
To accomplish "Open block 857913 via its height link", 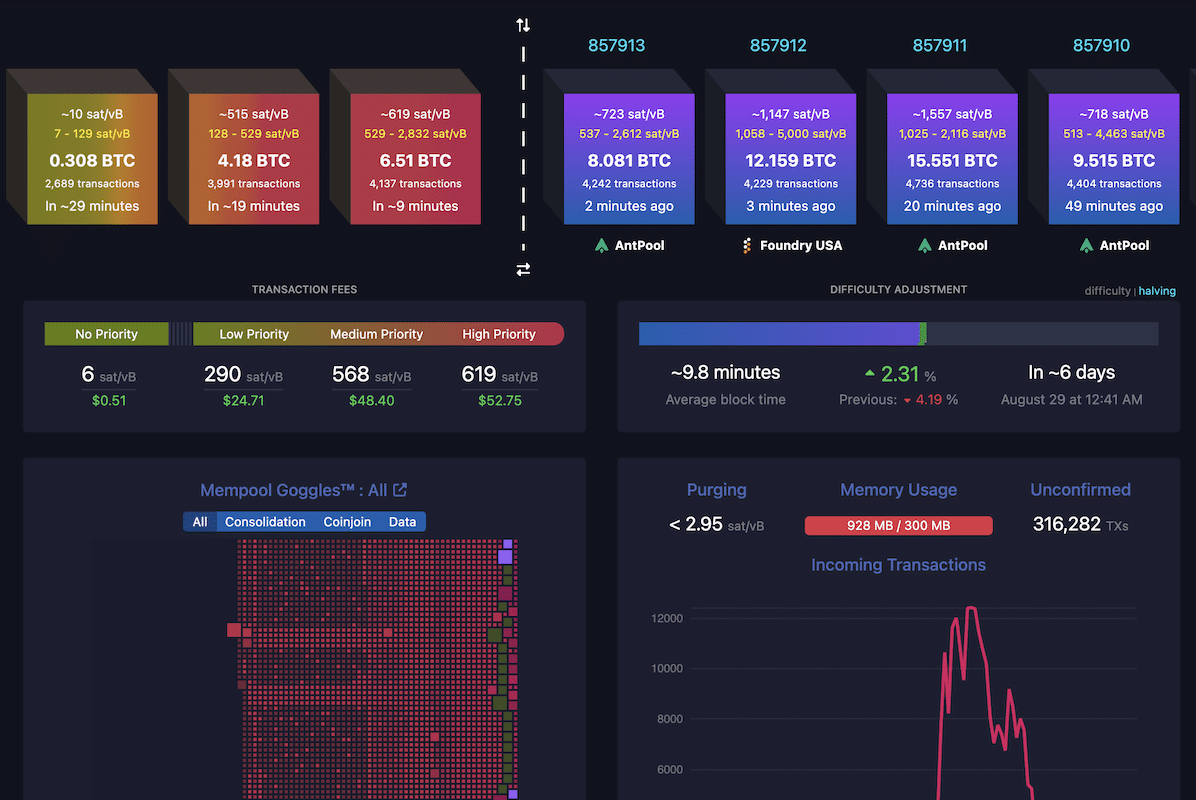I will [x=617, y=45].
